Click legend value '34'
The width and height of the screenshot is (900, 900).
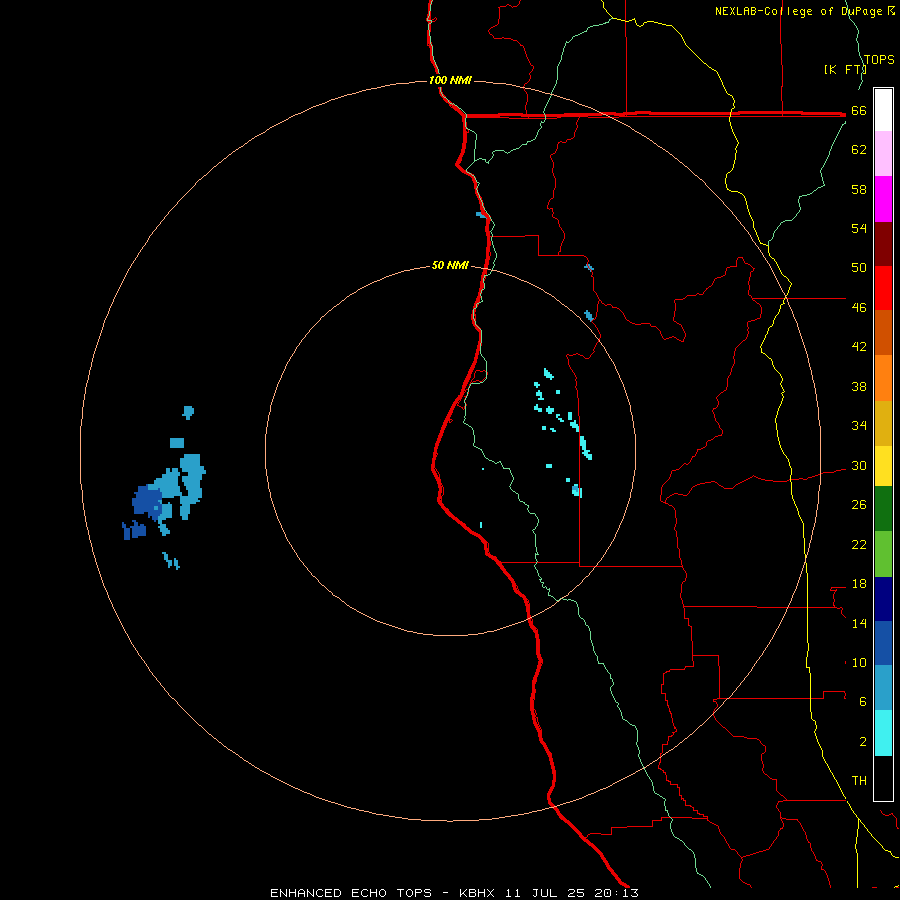859,425
